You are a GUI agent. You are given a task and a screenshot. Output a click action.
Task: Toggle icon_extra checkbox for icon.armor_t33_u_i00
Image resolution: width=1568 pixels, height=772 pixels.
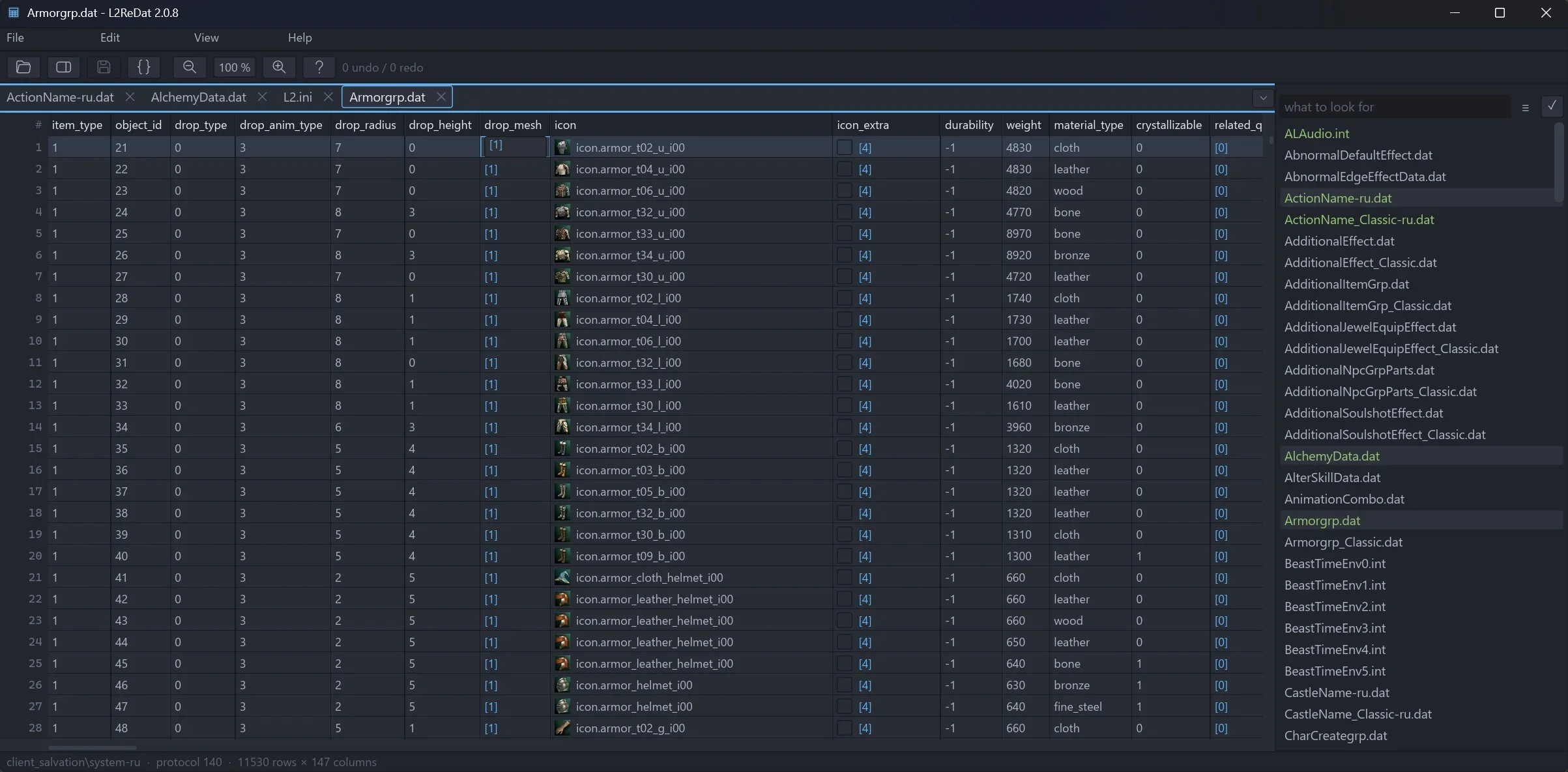point(845,233)
